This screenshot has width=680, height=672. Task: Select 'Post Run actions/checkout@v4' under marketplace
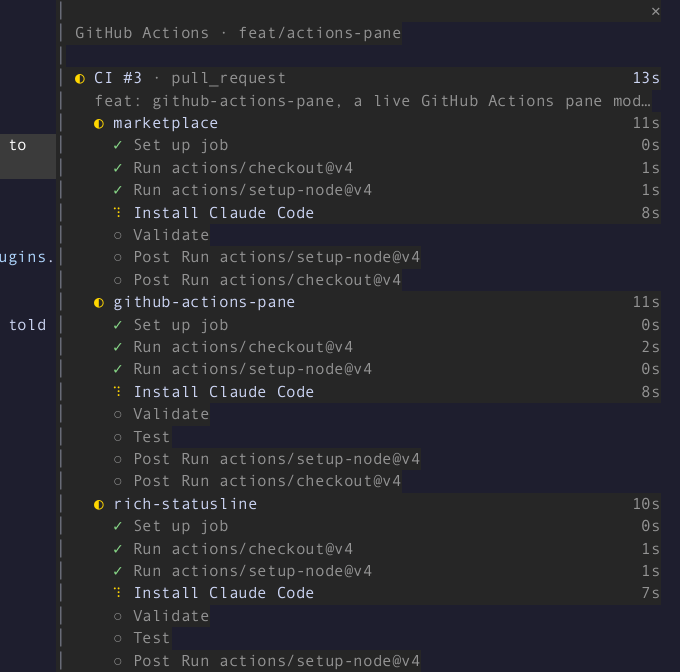click(267, 280)
